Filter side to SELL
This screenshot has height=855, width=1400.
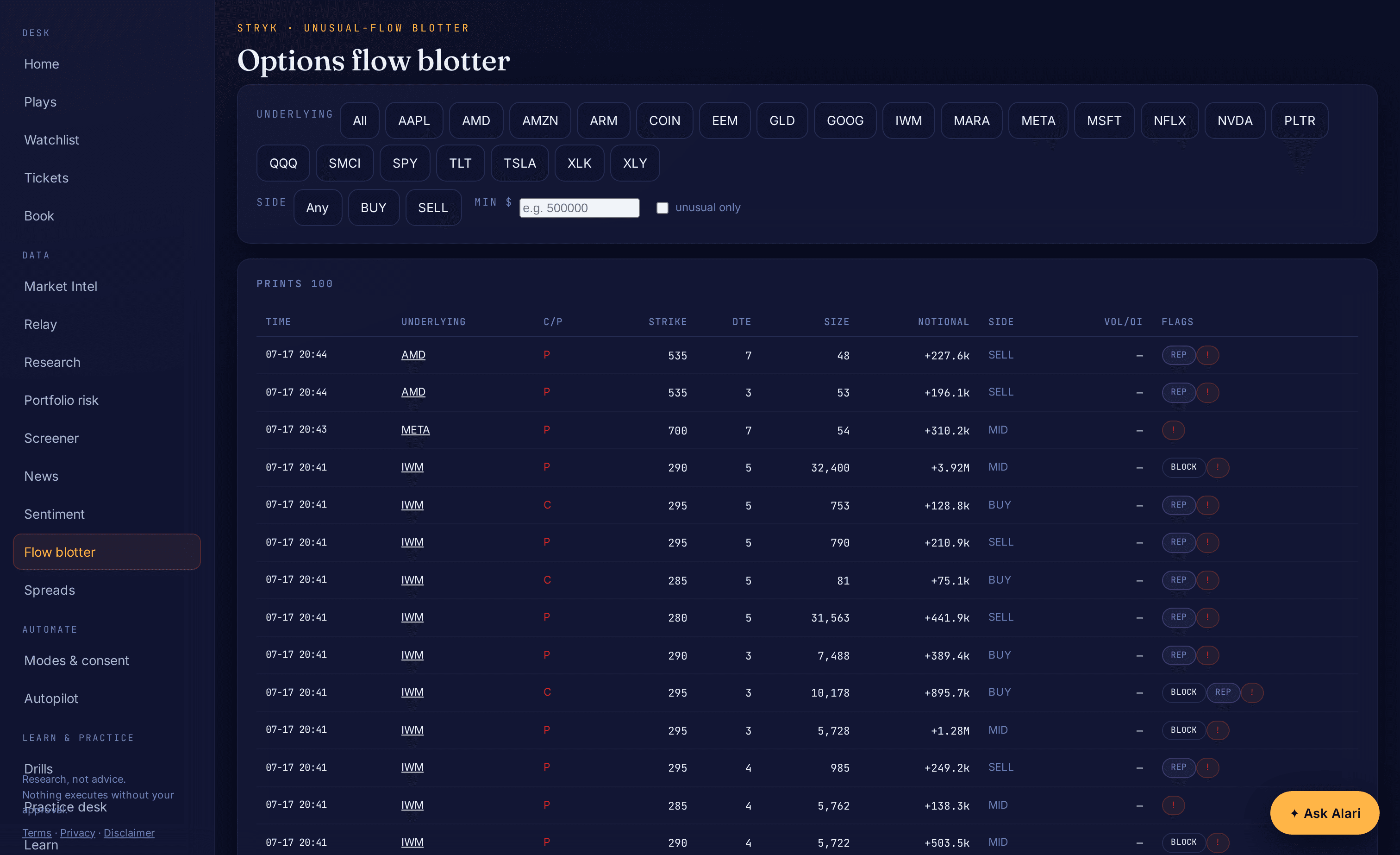433,207
